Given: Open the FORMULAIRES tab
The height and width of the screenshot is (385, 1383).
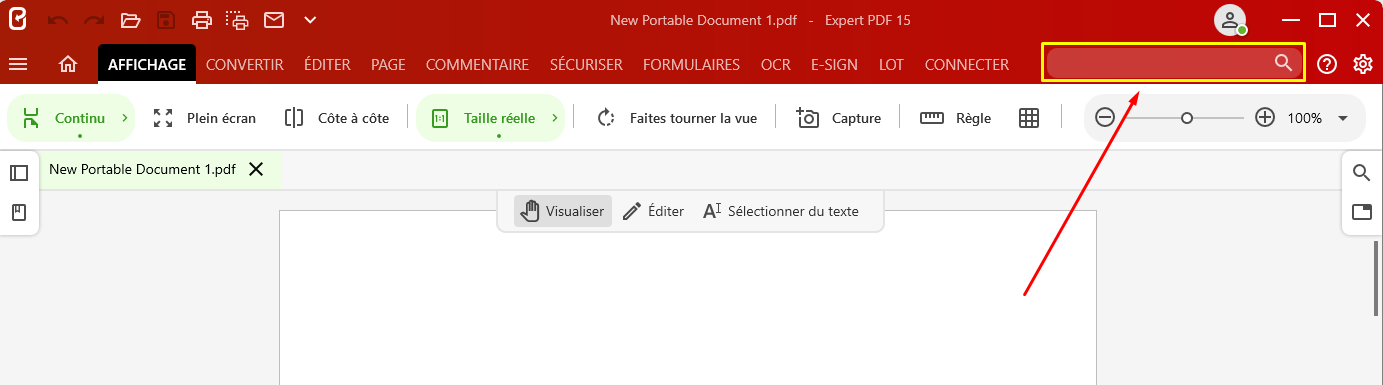Looking at the screenshot, I should click(x=691, y=64).
